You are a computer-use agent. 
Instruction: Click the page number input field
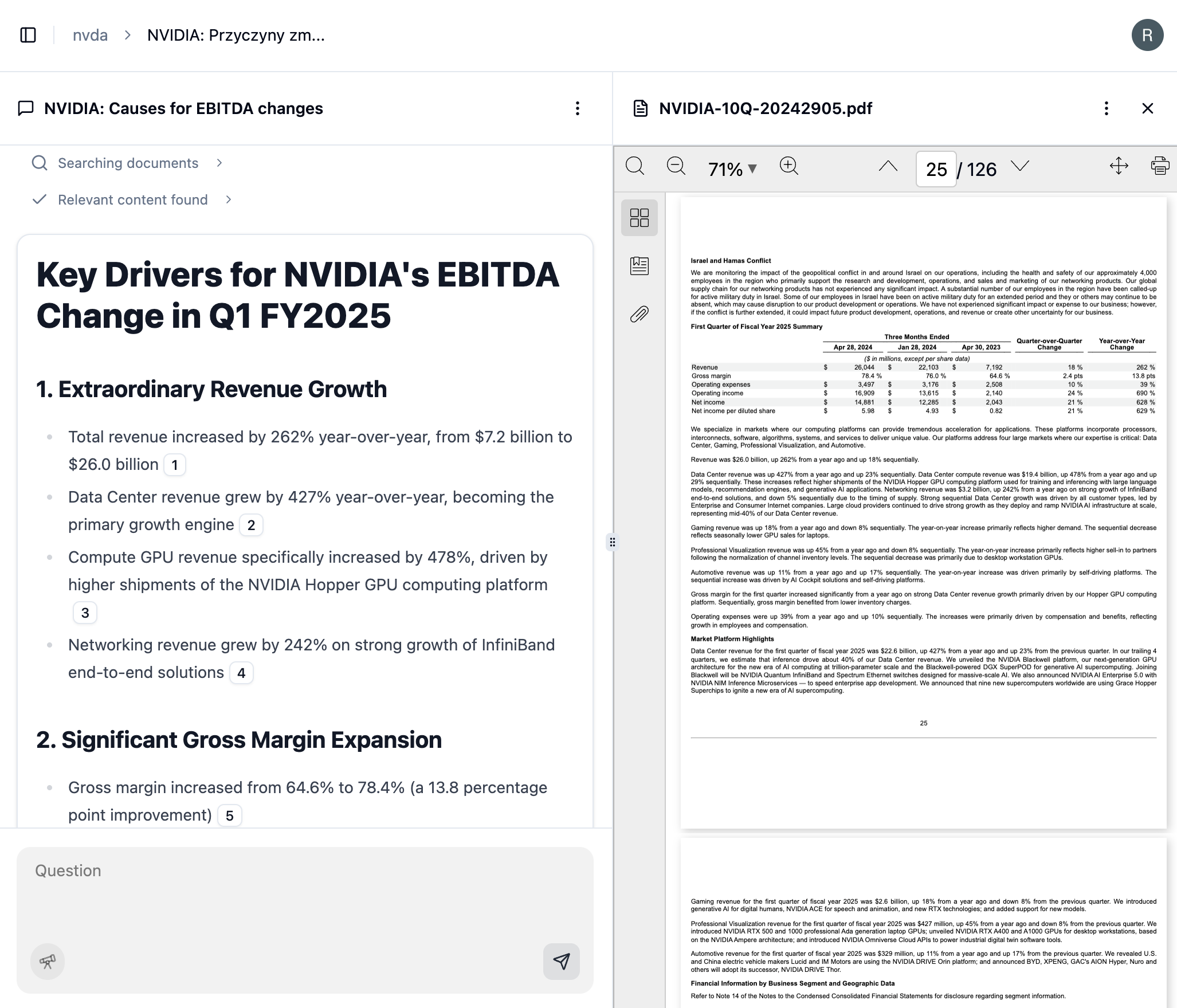(936, 169)
